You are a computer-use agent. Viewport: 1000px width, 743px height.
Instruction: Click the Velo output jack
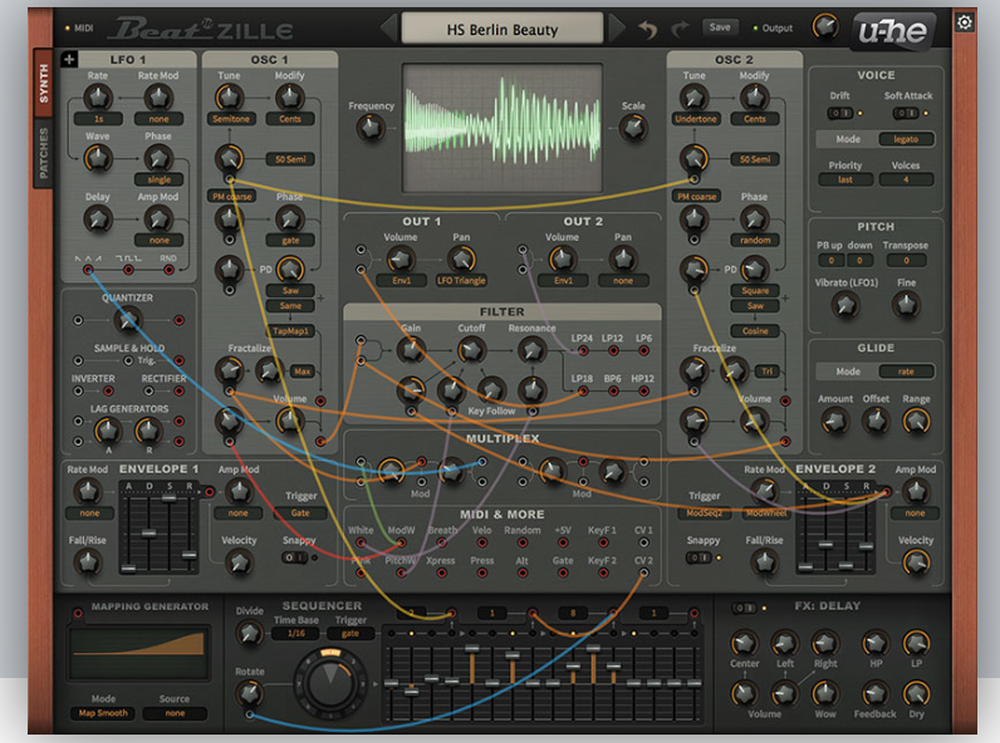(x=482, y=543)
